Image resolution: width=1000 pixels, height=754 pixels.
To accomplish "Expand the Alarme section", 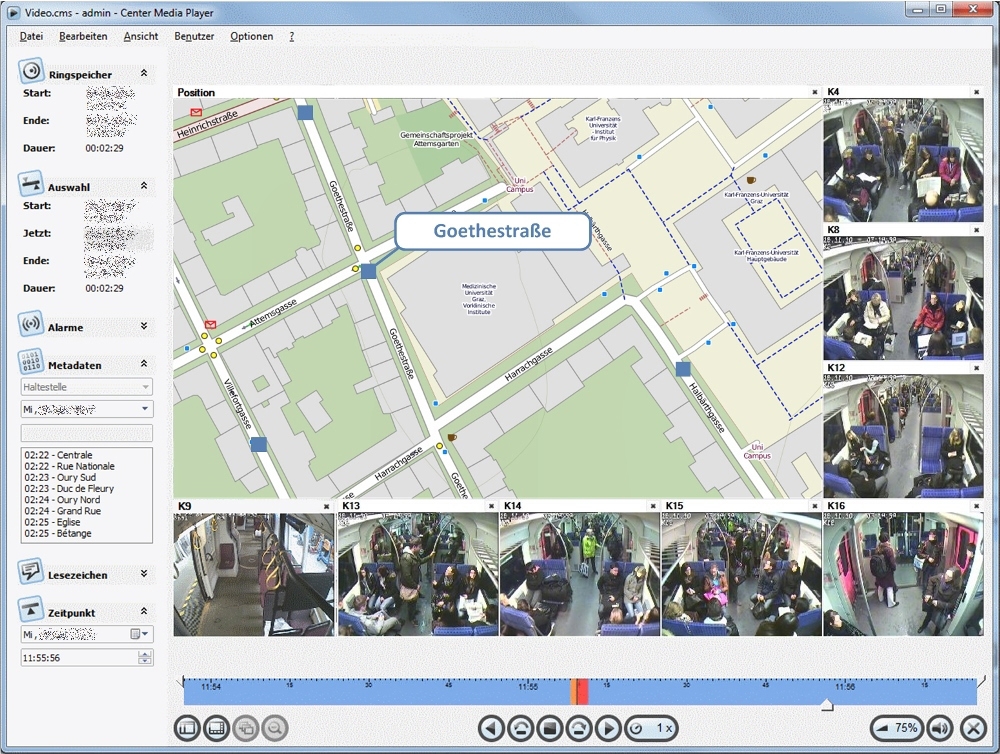I will tap(144, 326).
